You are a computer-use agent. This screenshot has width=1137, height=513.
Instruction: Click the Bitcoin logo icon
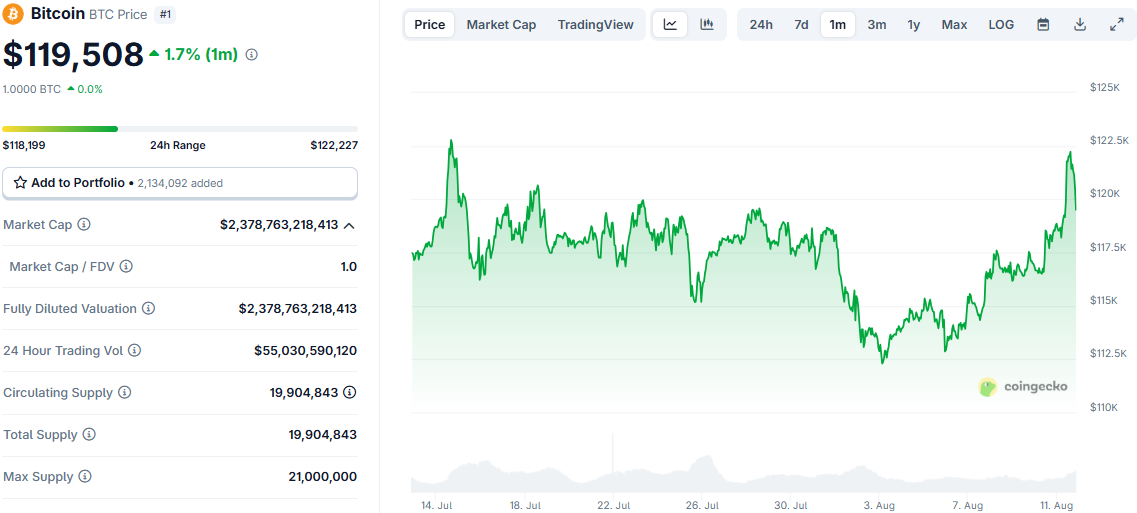pyautogui.click(x=13, y=13)
